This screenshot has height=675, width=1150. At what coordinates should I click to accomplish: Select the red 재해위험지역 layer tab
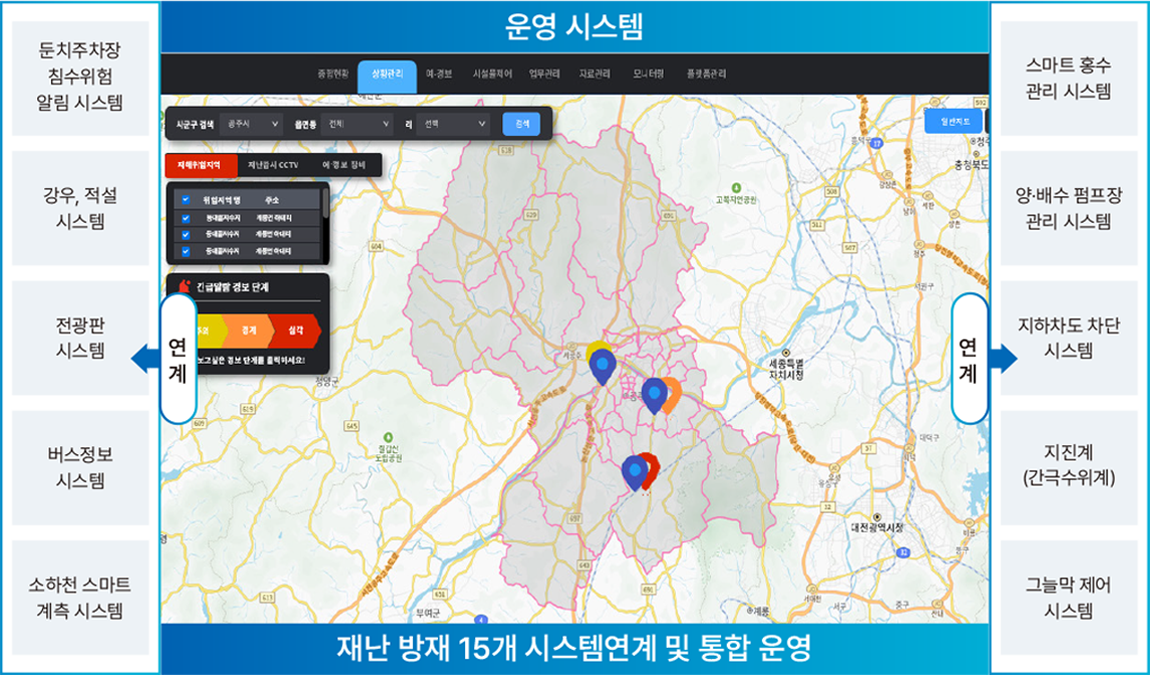[x=201, y=165]
